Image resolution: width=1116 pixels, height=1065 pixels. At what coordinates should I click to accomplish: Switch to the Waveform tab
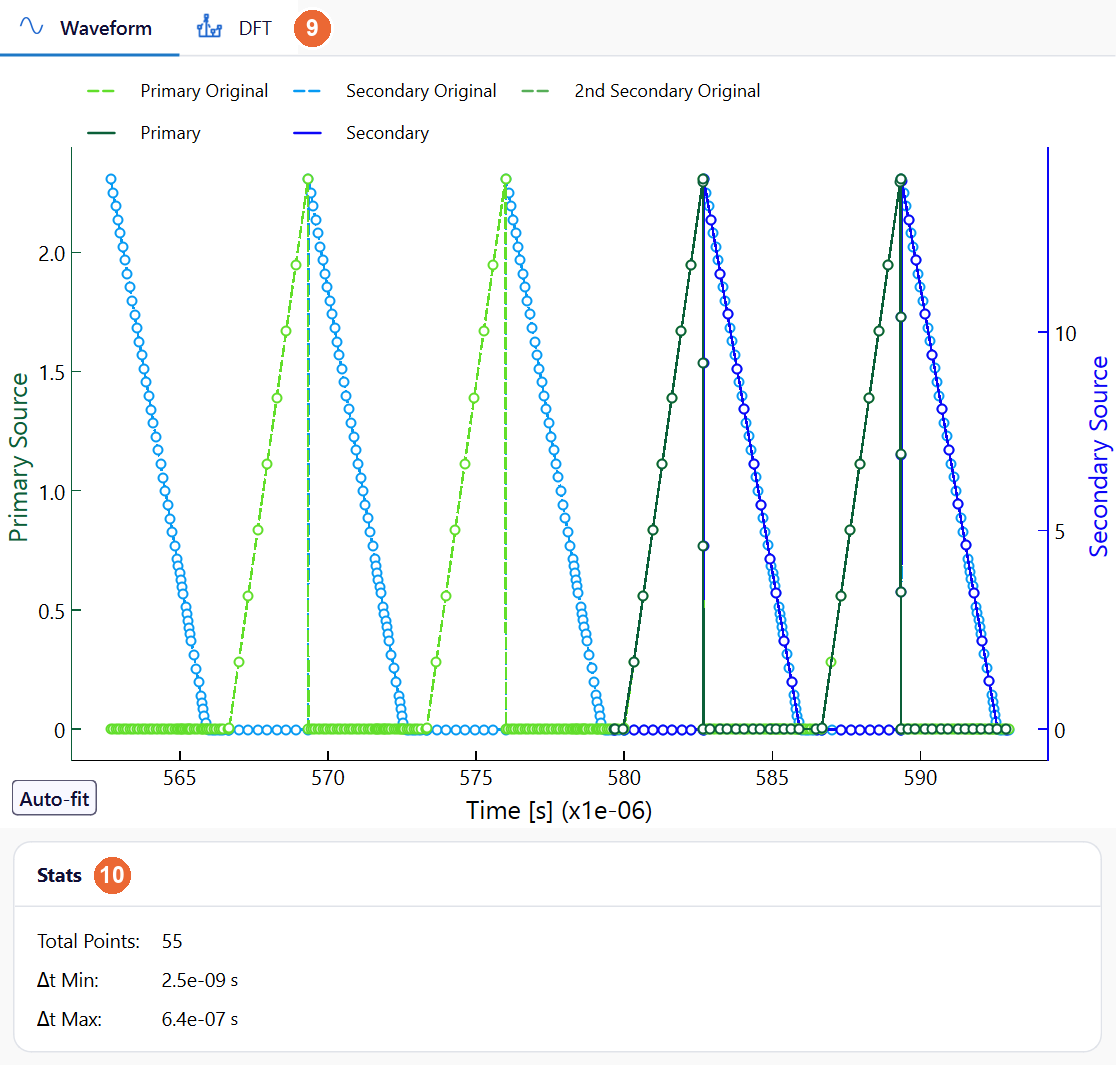(89, 28)
